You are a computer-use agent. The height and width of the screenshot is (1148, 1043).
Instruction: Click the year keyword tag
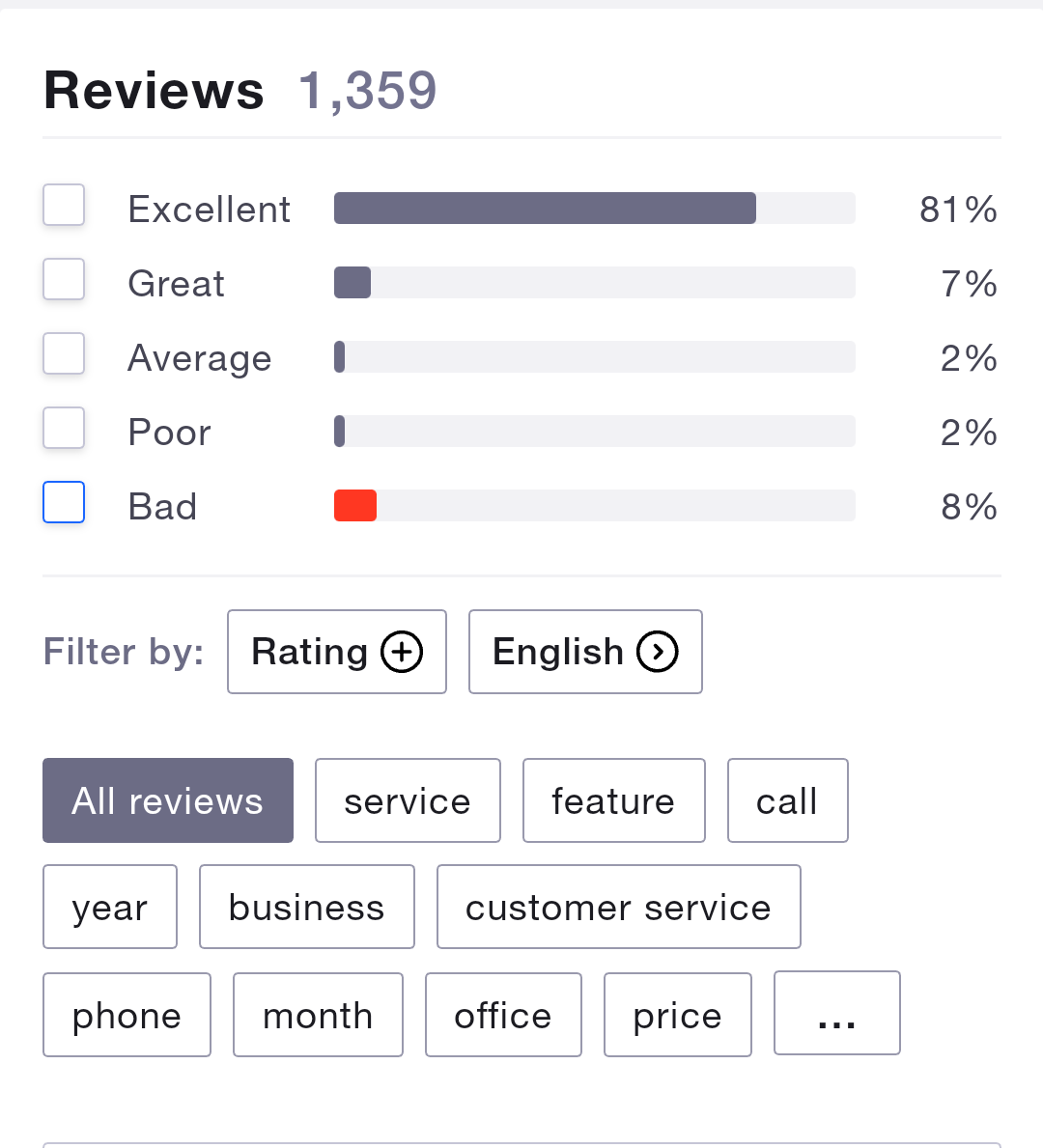(x=110, y=907)
